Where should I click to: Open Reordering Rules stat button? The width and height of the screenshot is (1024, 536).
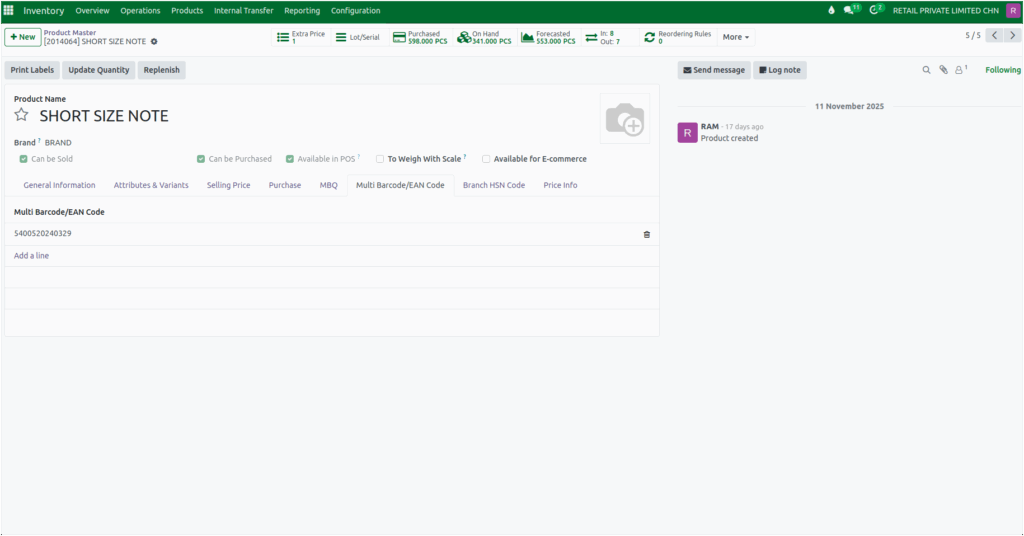click(x=678, y=37)
